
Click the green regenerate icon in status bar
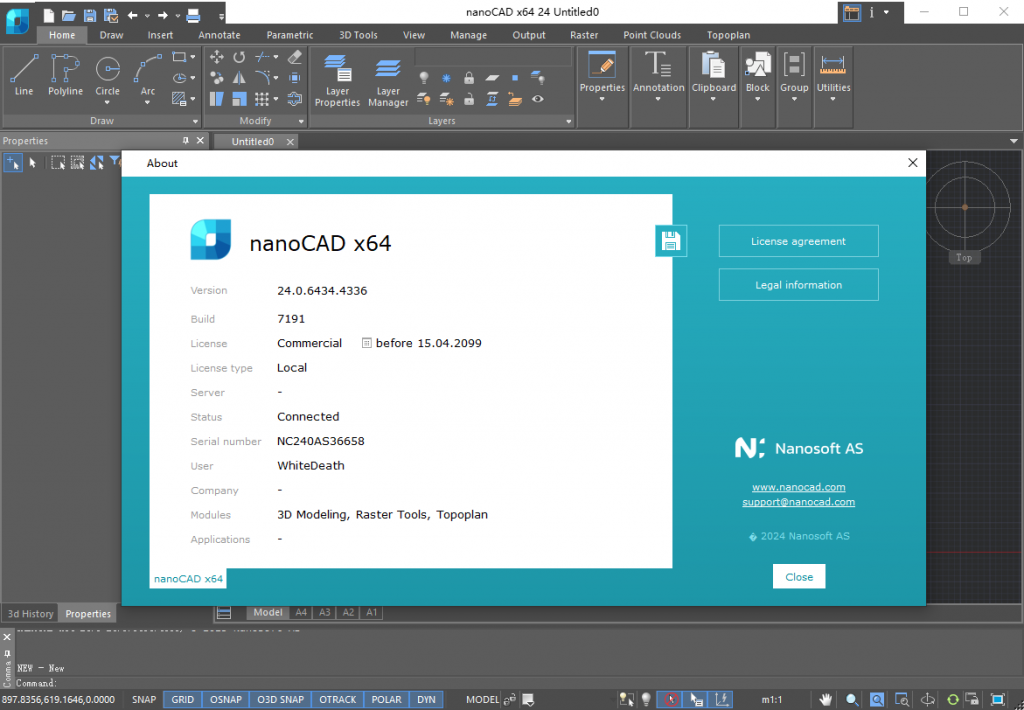(953, 700)
